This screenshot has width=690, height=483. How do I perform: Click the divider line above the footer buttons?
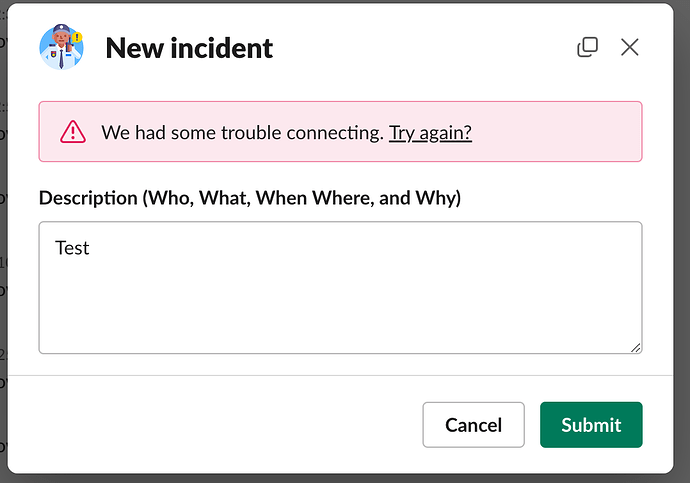pyautogui.click(x=340, y=375)
